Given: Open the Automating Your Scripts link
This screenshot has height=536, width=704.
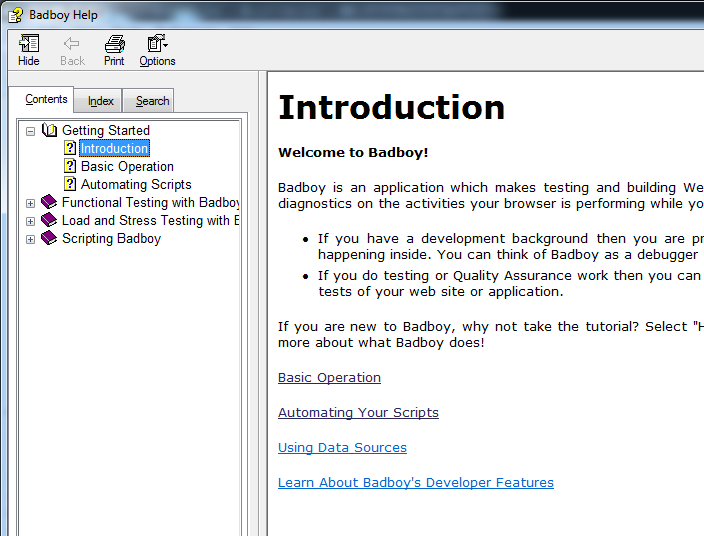Looking at the screenshot, I should (358, 413).
